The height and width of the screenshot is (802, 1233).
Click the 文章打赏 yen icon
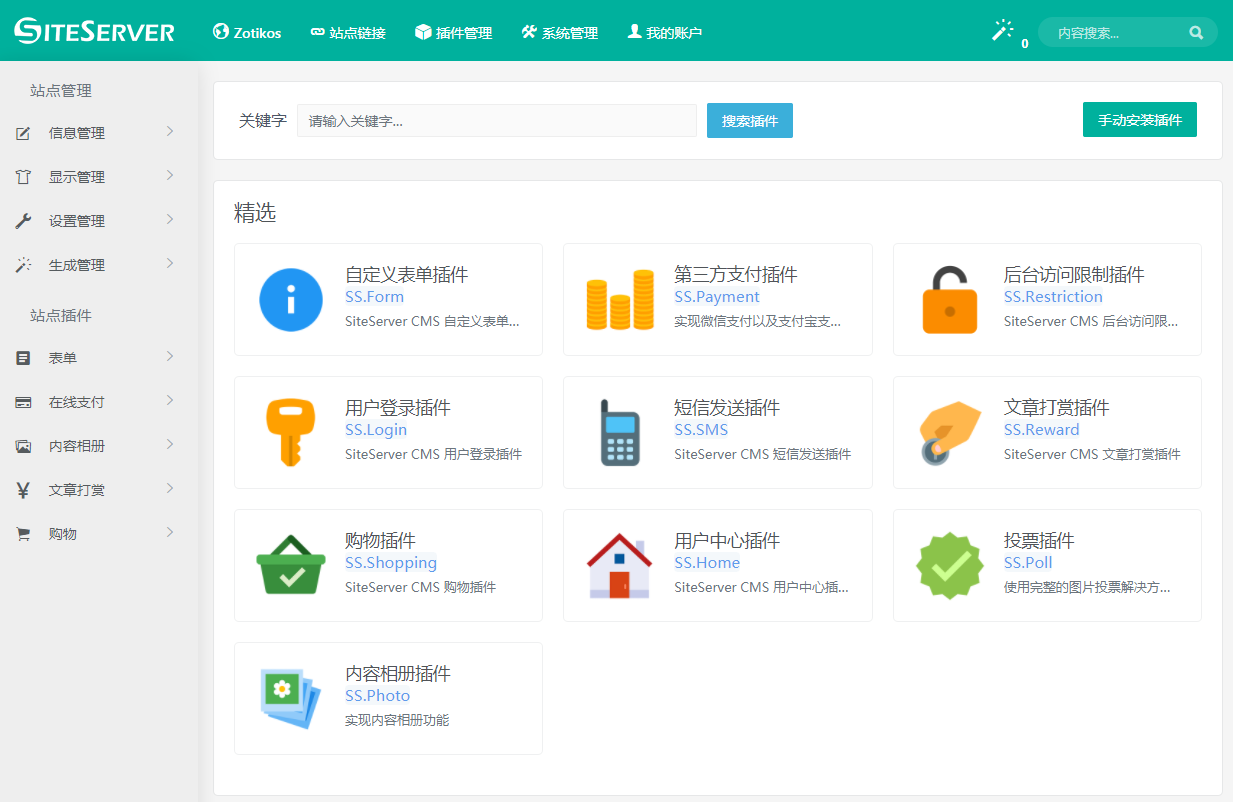click(x=23, y=490)
